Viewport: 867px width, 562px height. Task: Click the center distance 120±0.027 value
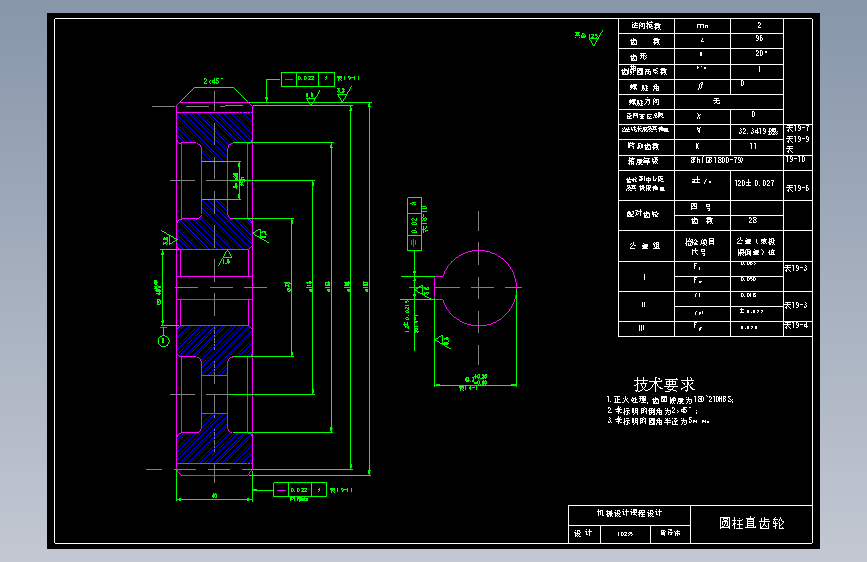click(754, 183)
